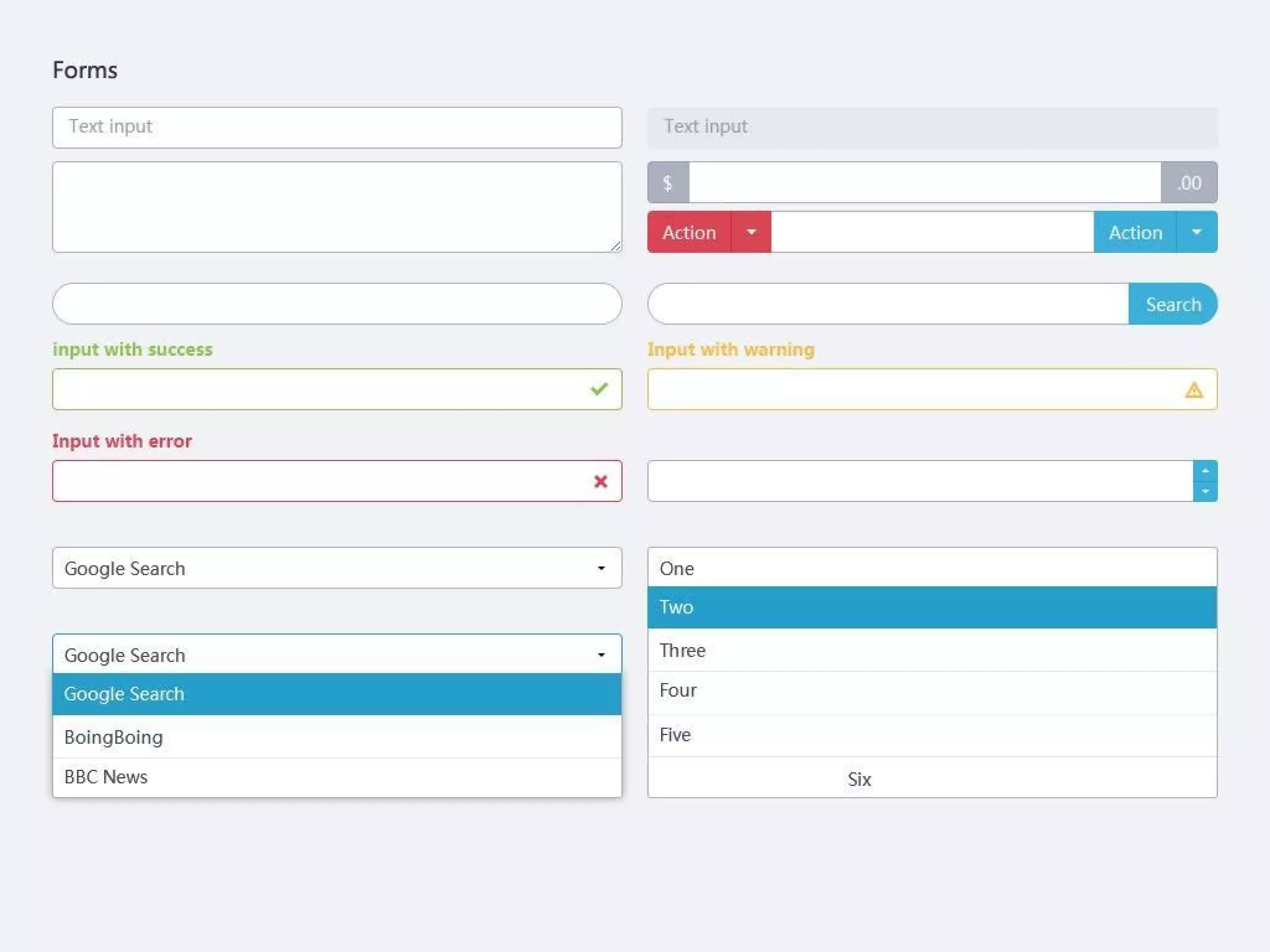Increment the spinner with up arrow
Image resolution: width=1270 pixels, height=952 pixels.
click(1205, 471)
